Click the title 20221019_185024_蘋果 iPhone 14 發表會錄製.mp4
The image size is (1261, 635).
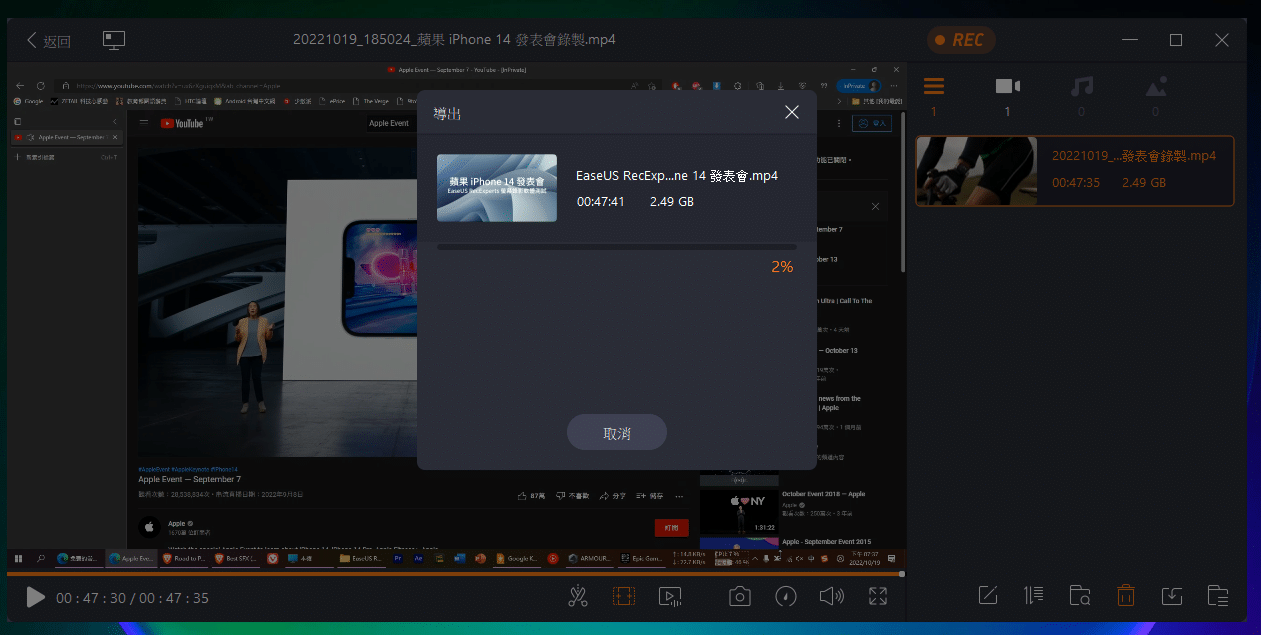tap(454, 40)
